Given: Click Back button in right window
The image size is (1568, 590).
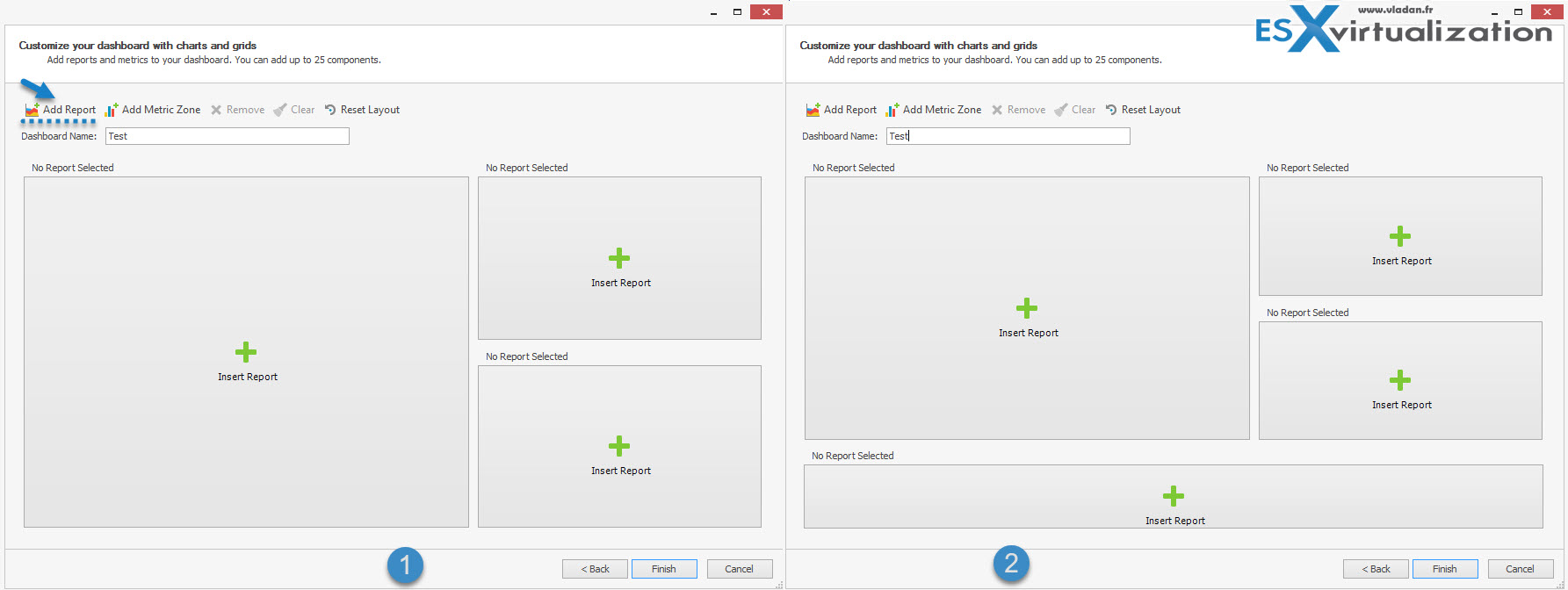Looking at the screenshot, I should tap(1376, 569).
